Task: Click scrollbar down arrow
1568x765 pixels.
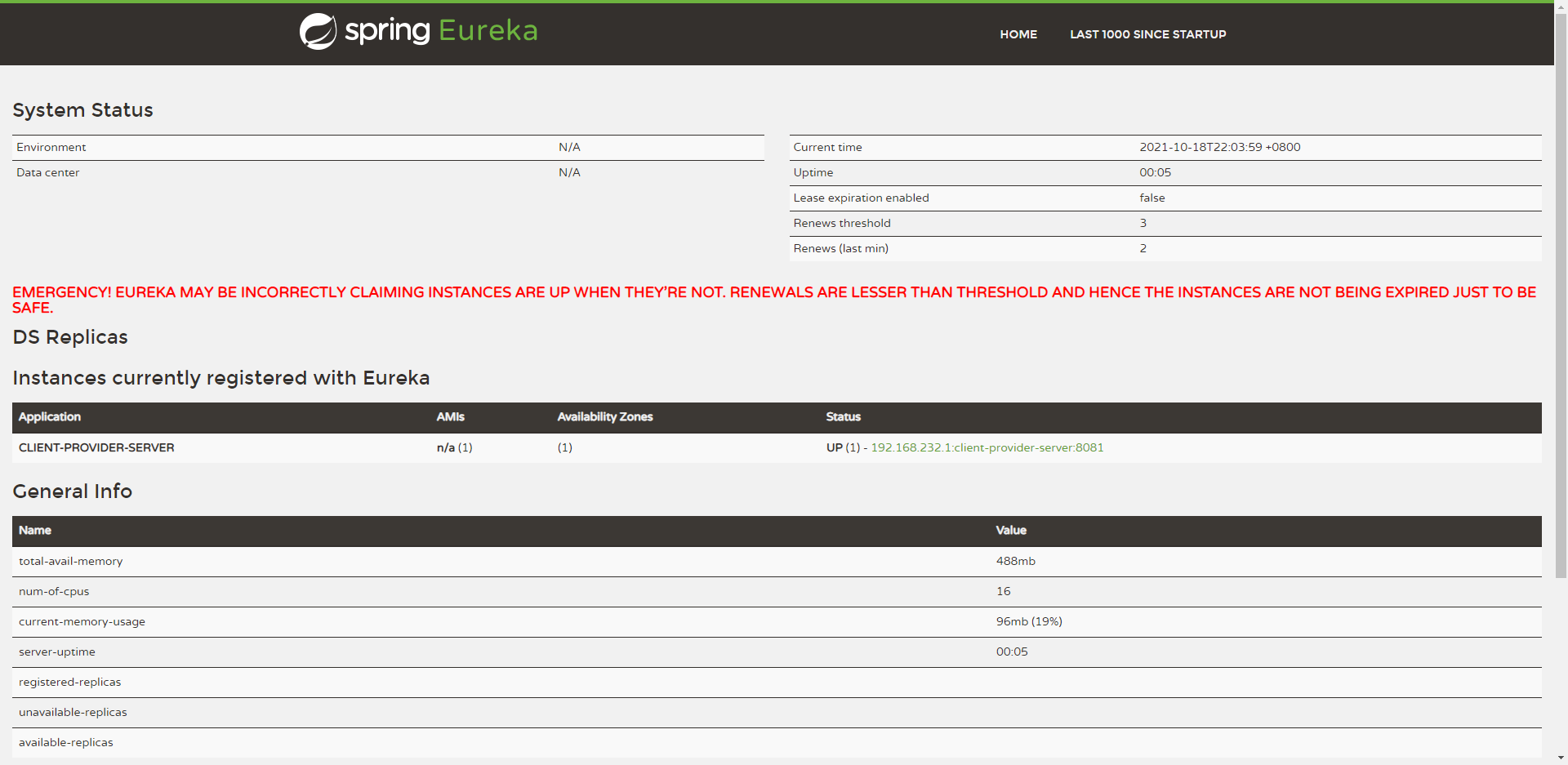Action: pos(1561,758)
